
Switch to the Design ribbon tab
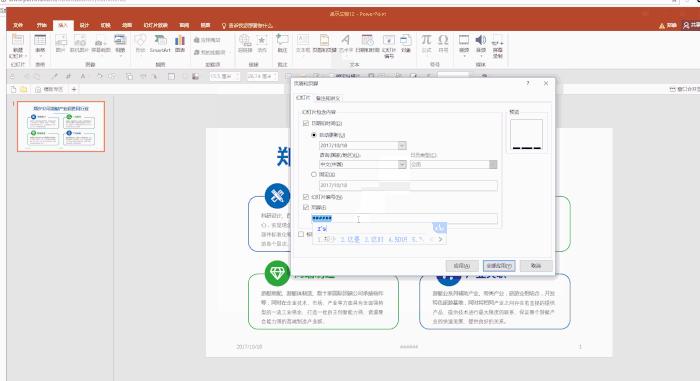[x=84, y=25]
